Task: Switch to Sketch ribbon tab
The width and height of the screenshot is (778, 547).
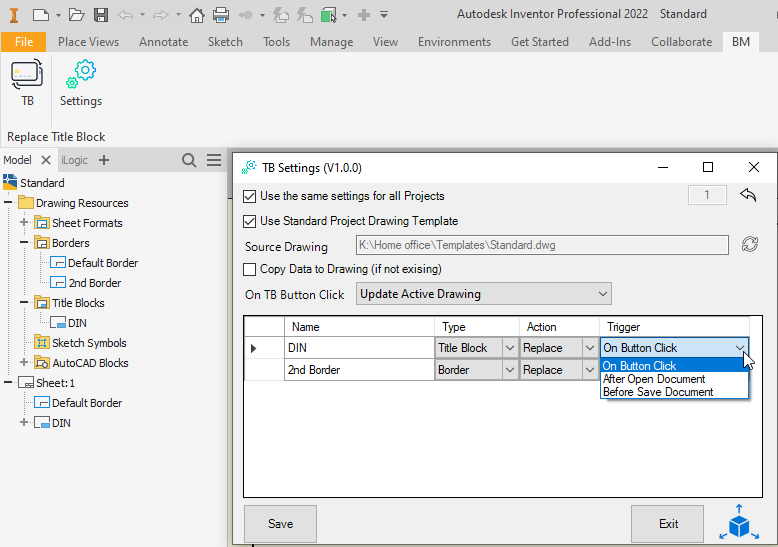Action: click(x=225, y=42)
